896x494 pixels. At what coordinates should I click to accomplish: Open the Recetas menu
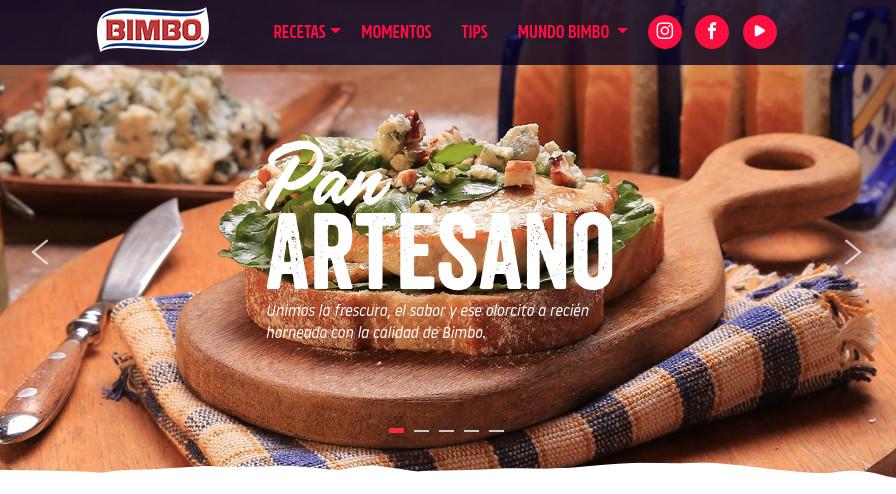click(x=299, y=32)
